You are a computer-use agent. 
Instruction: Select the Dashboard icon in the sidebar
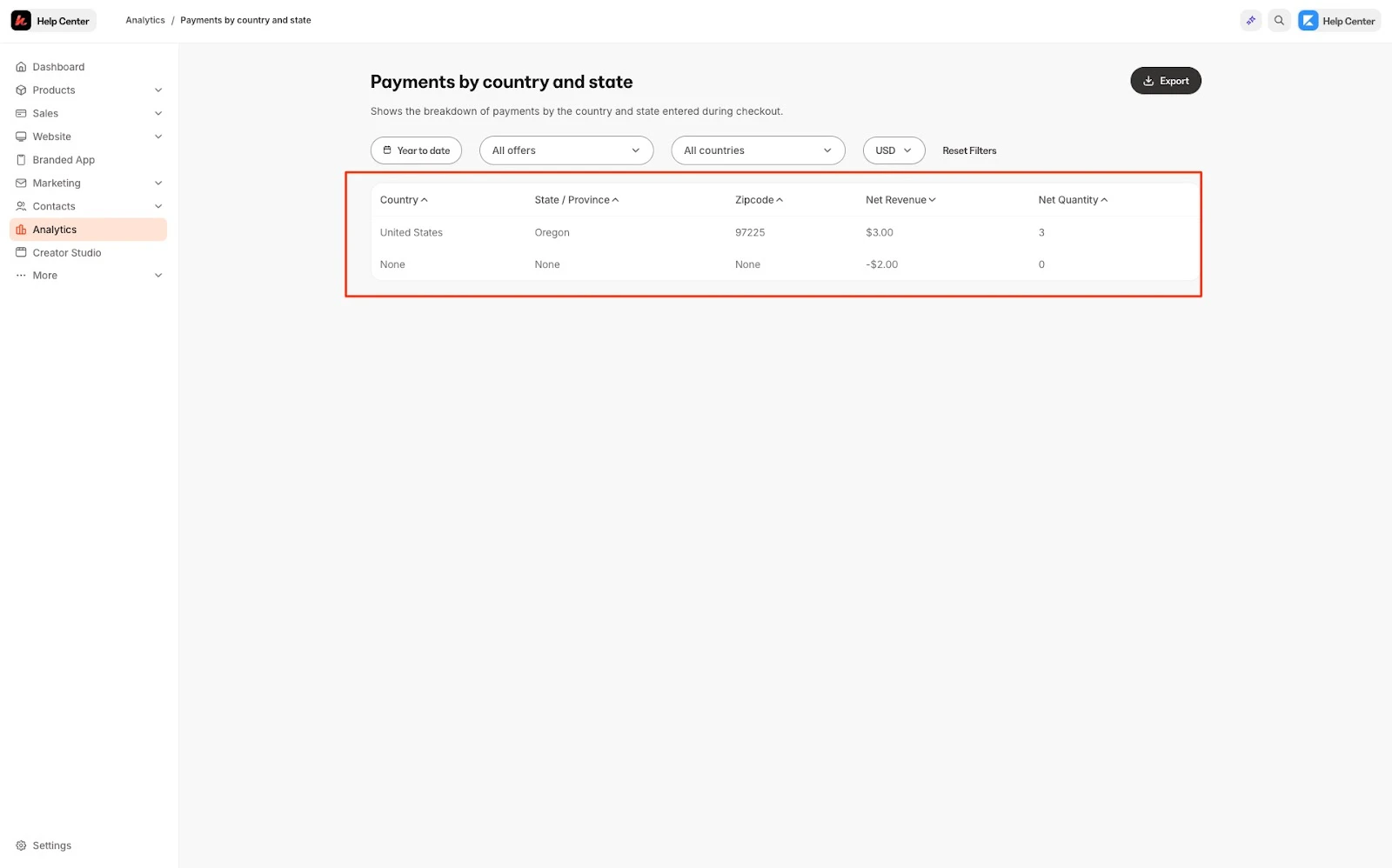coord(20,66)
